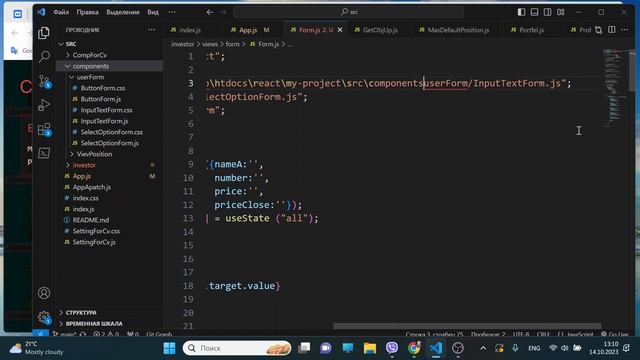The width and height of the screenshot is (640, 360).
Task: Open the terminal panel icon in activity bar
Action: point(44,153)
